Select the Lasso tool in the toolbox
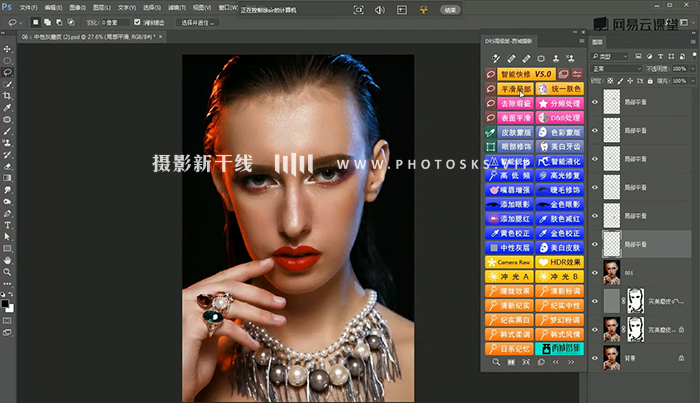700x403 pixels. 7,72
